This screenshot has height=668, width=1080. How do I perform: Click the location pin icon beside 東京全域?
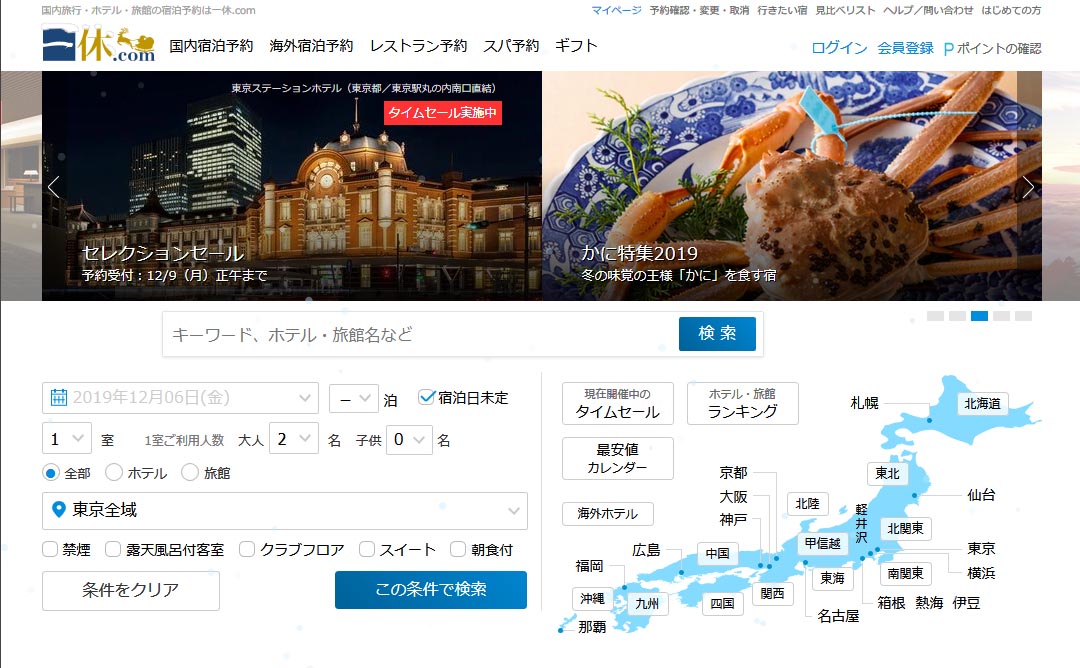(x=59, y=510)
